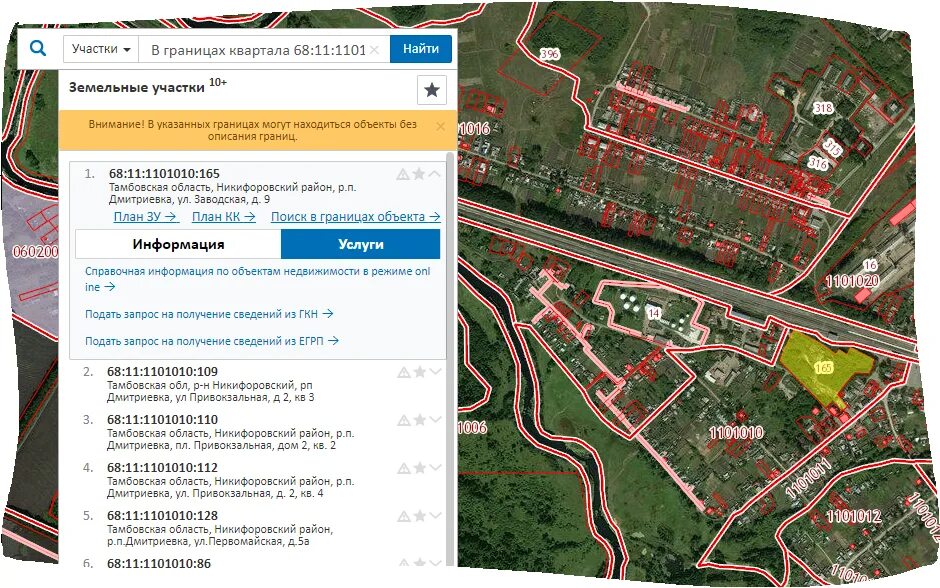Click the warning triangle on parcel 68:11:1101010:112

pos(404,467)
